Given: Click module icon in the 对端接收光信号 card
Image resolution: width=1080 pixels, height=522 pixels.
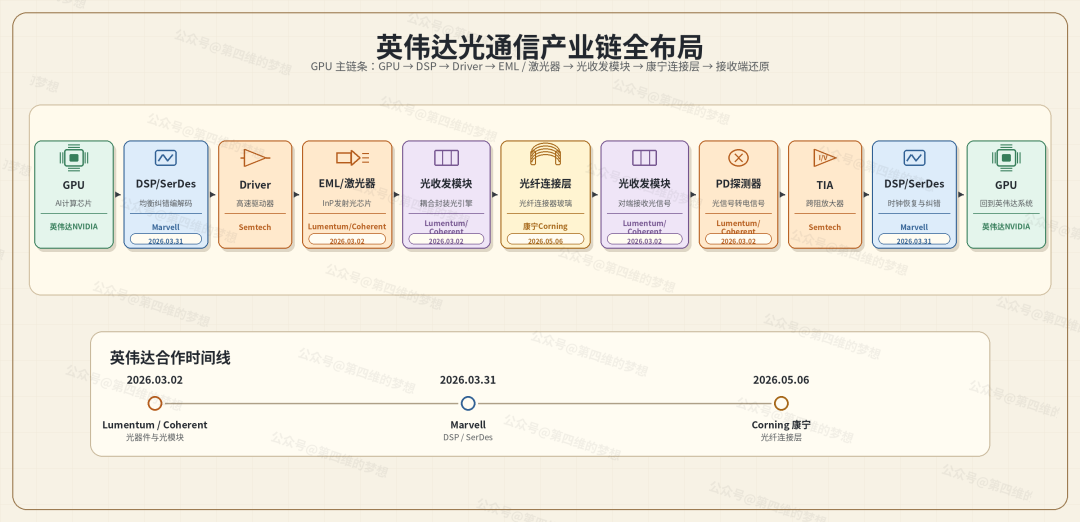Looking at the screenshot, I should coord(644,158).
